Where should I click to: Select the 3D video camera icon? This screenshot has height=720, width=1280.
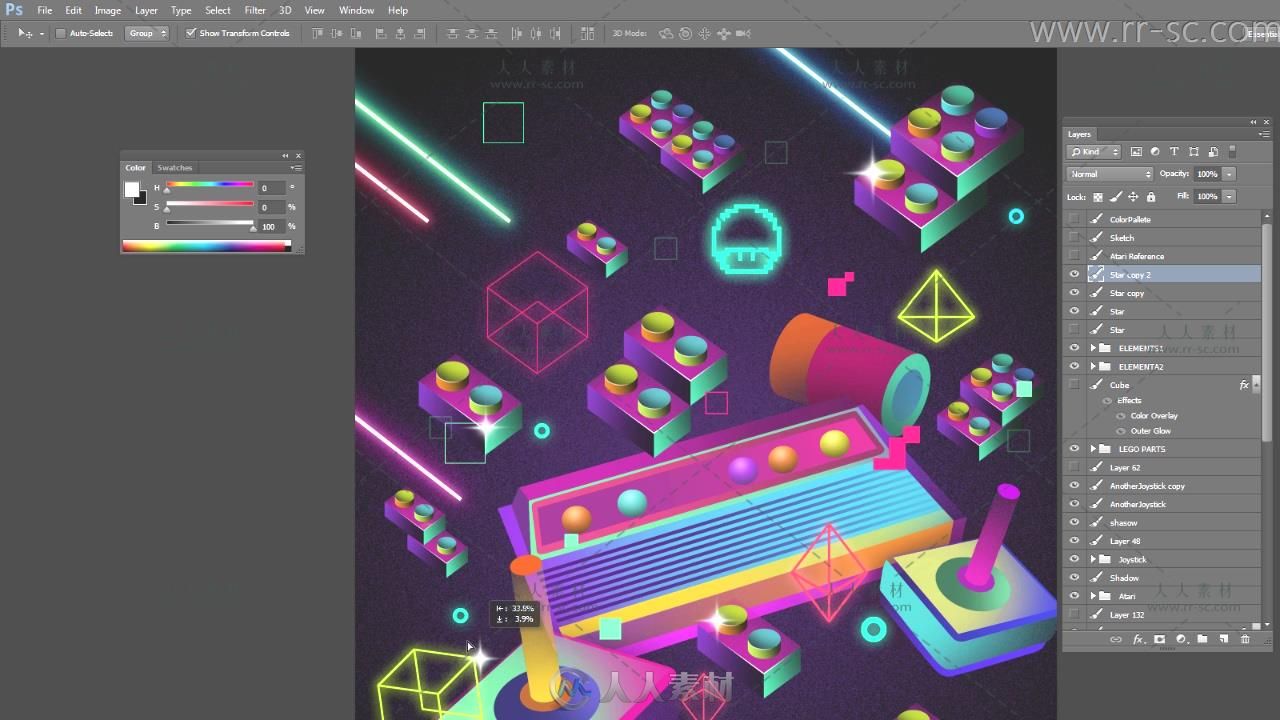point(743,33)
